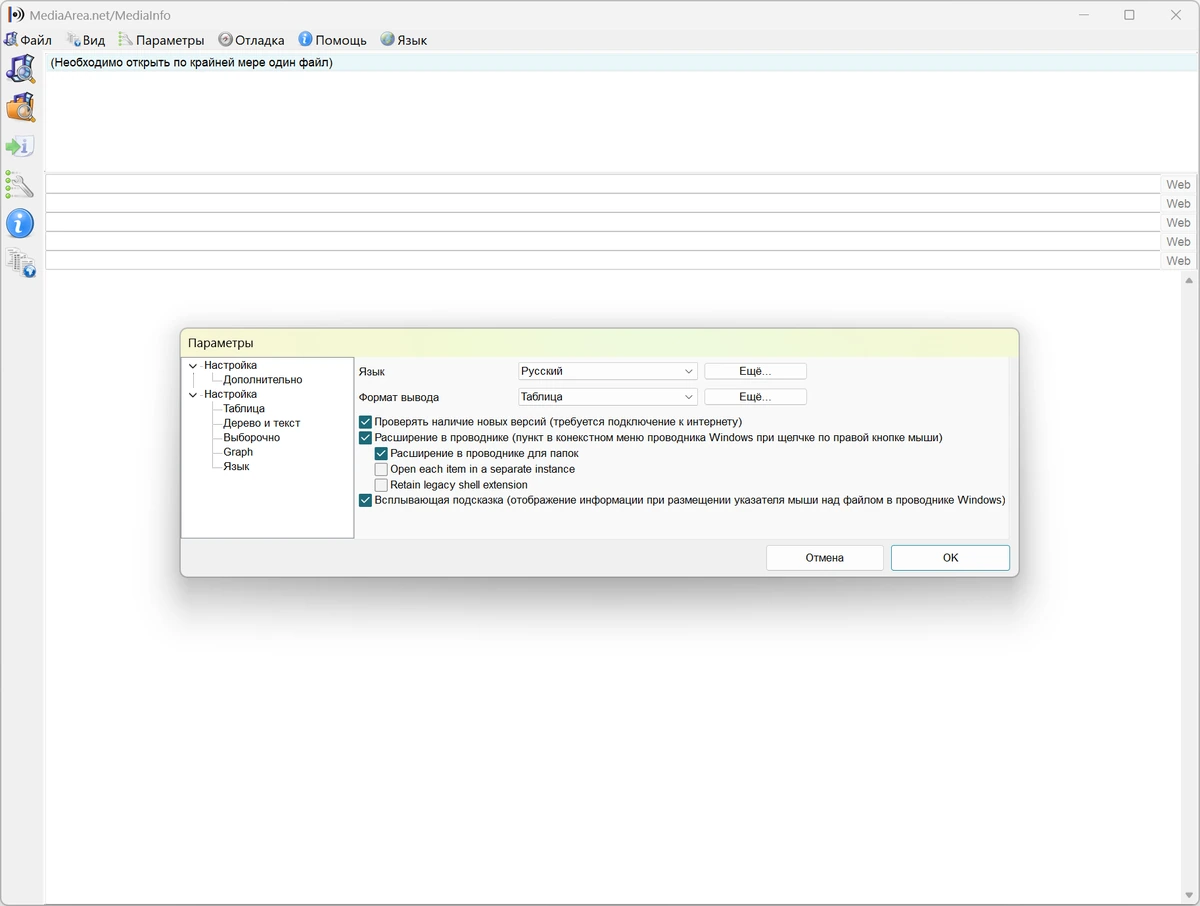The width and height of the screenshot is (1200, 906).
Task: Click the MediaInfo logo in title bar
Action: [x=16, y=15]
